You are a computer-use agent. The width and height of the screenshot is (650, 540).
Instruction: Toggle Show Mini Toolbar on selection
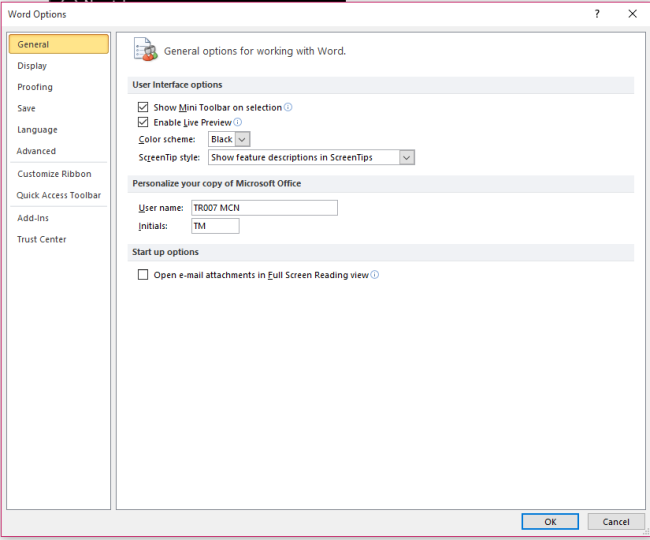(x=143, y=107)
